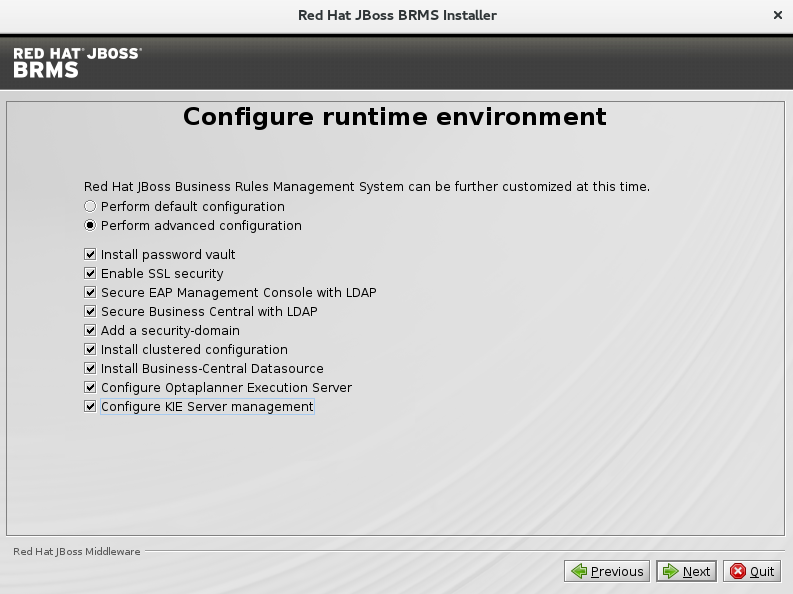Disable Install clustered configuration option
793x594 pixels.
click(90, 349)
